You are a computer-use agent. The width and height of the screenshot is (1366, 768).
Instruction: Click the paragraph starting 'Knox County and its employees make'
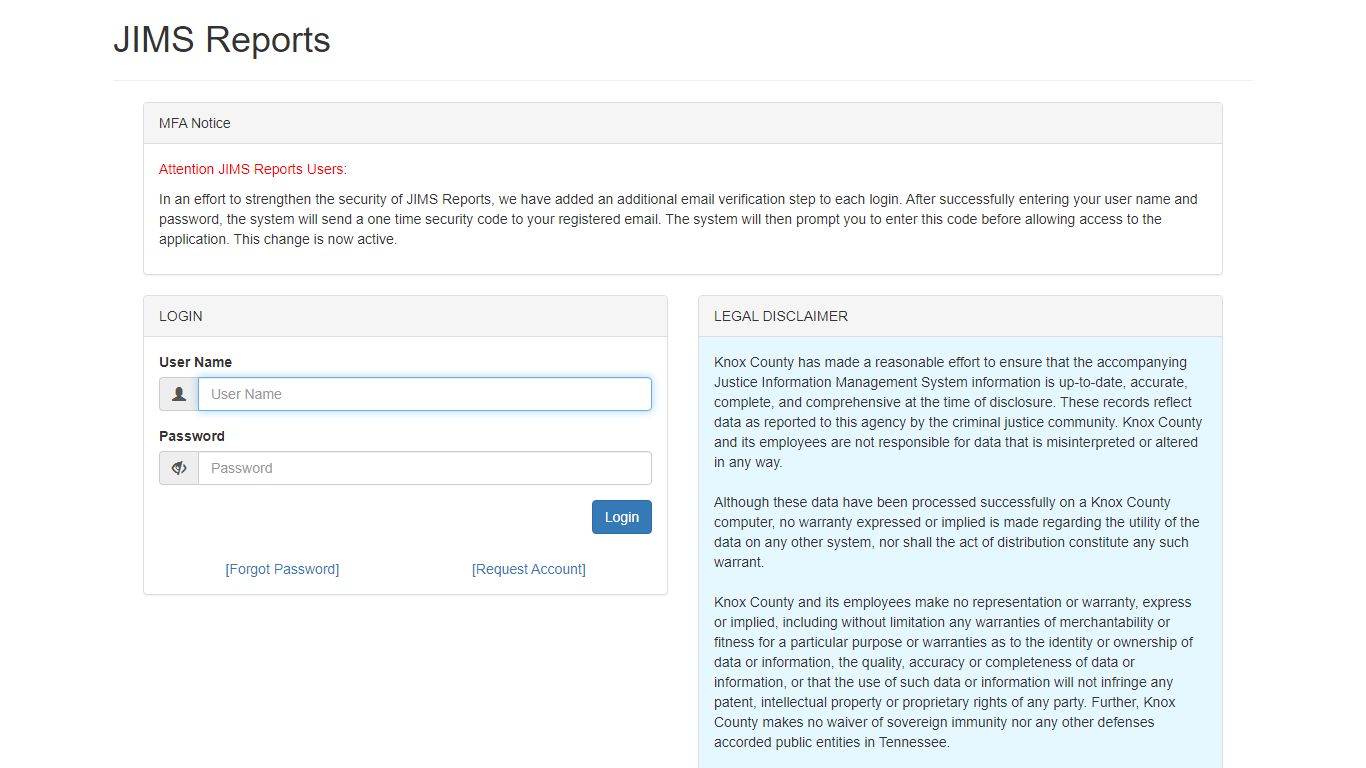click(x=955, y=672)
